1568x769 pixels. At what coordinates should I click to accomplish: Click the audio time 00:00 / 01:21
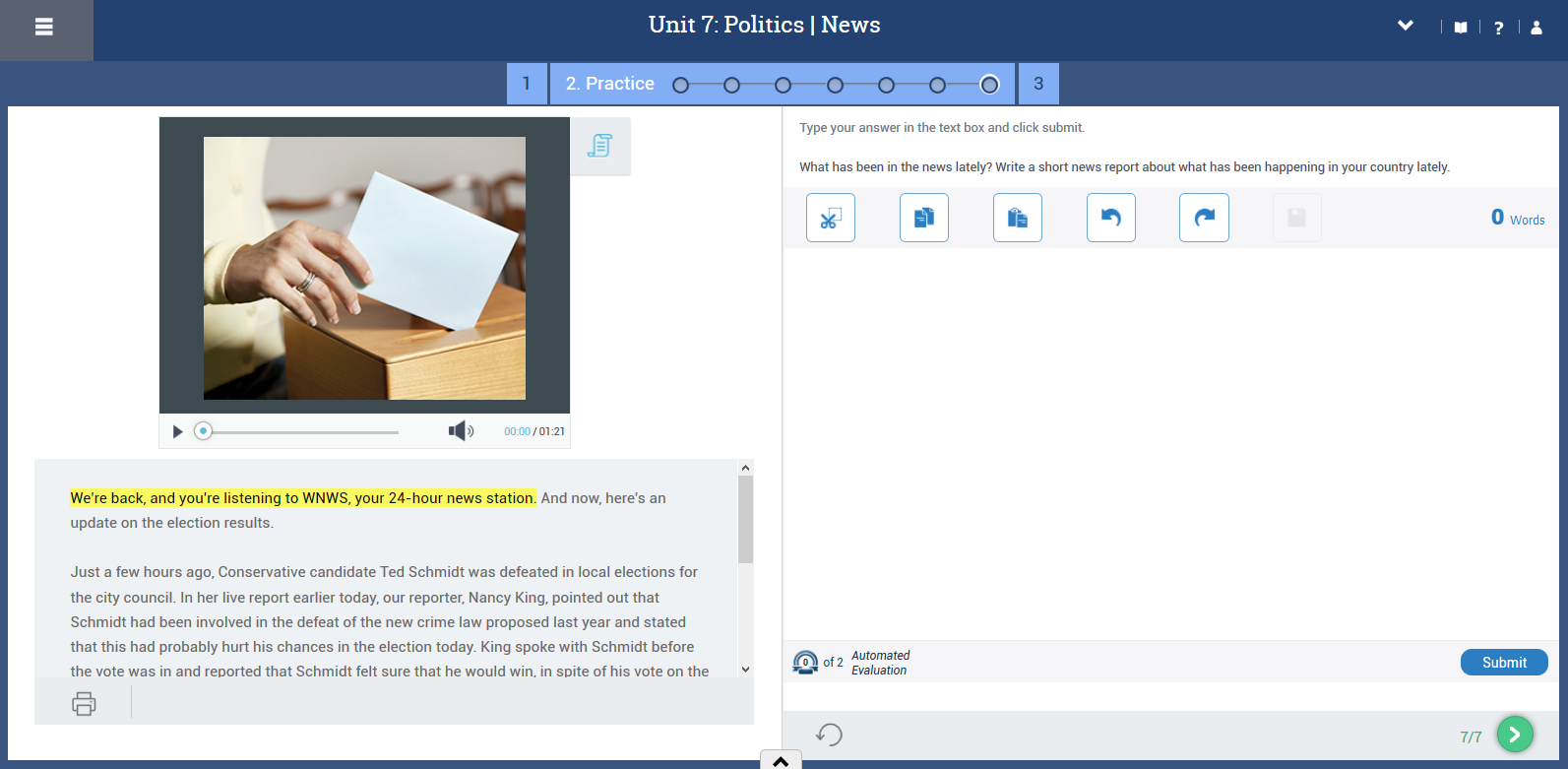(x=534, y=431)
